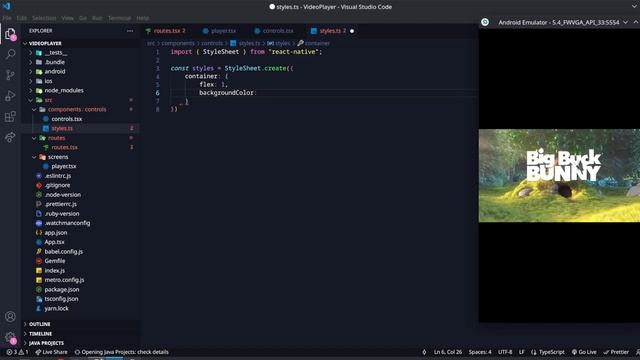640x360 pixels.
Task: Open the Manage gear icon
Action: [x=10, y=338]
